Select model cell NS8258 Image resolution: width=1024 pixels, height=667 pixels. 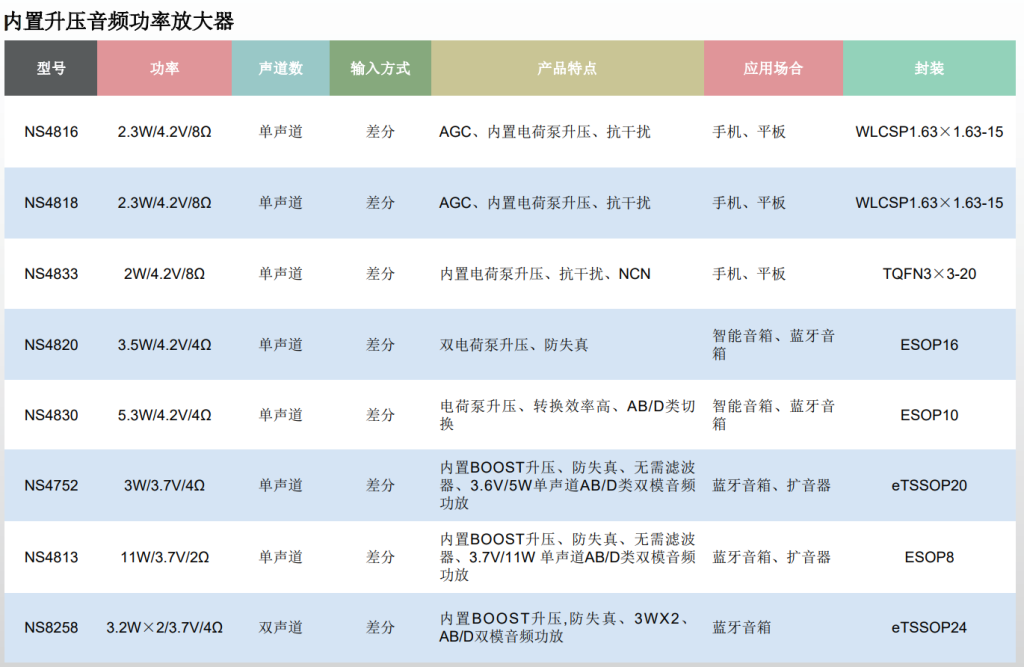(x=51, y=628)
